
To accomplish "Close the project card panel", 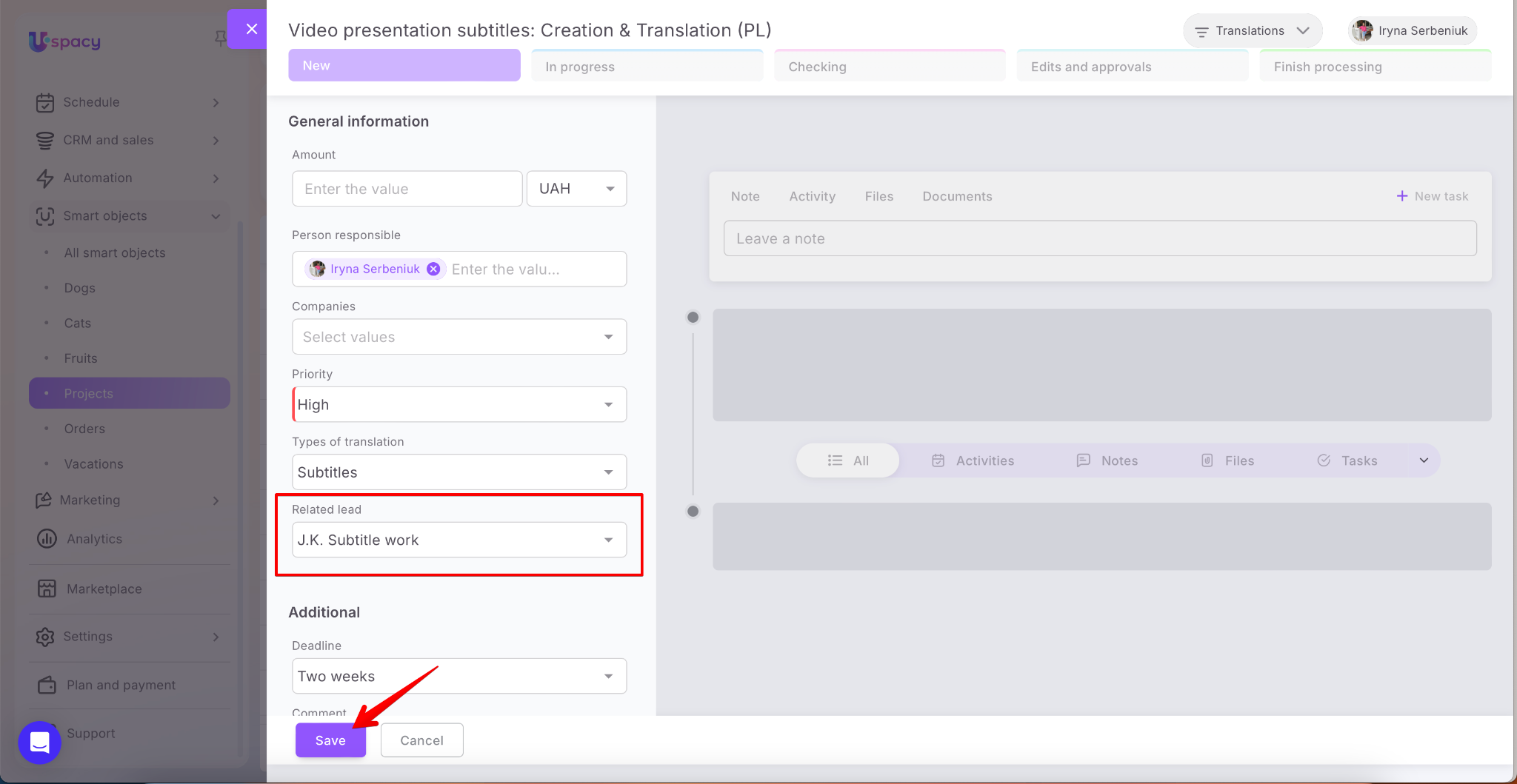I will (x=251, y=29).
